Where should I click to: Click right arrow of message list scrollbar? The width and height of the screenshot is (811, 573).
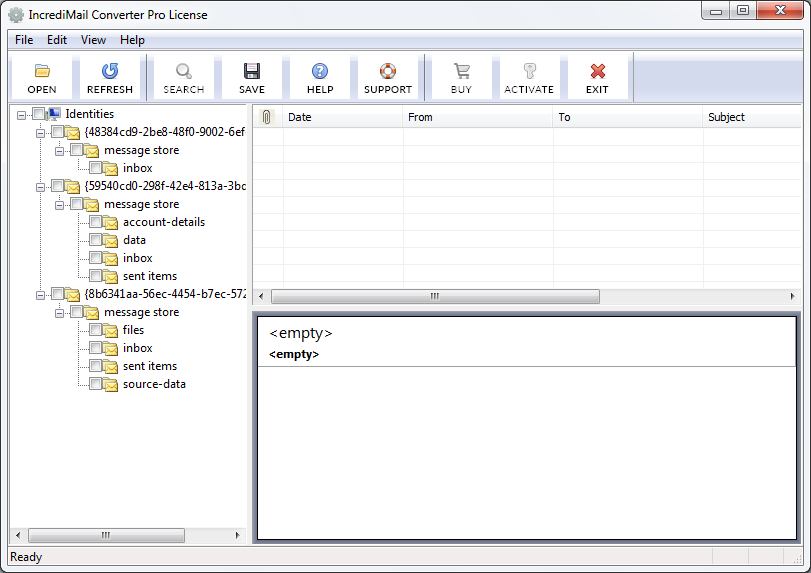pyautogui.click(x=792, y=296)
